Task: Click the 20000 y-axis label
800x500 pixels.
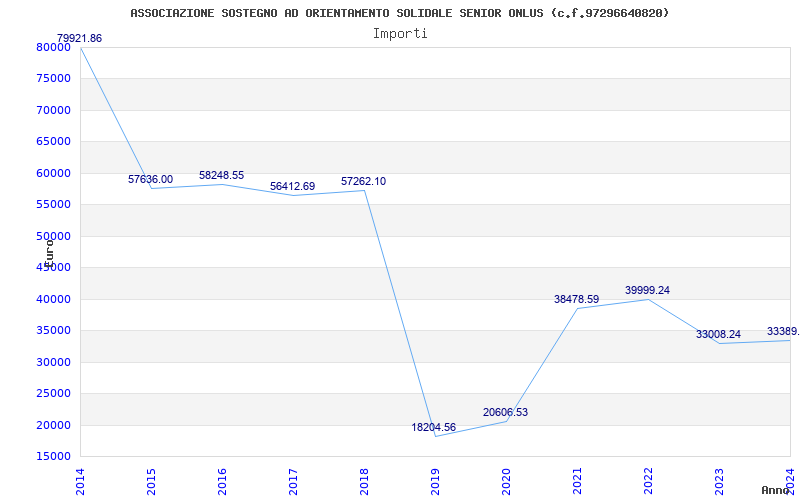Action: 53,425
